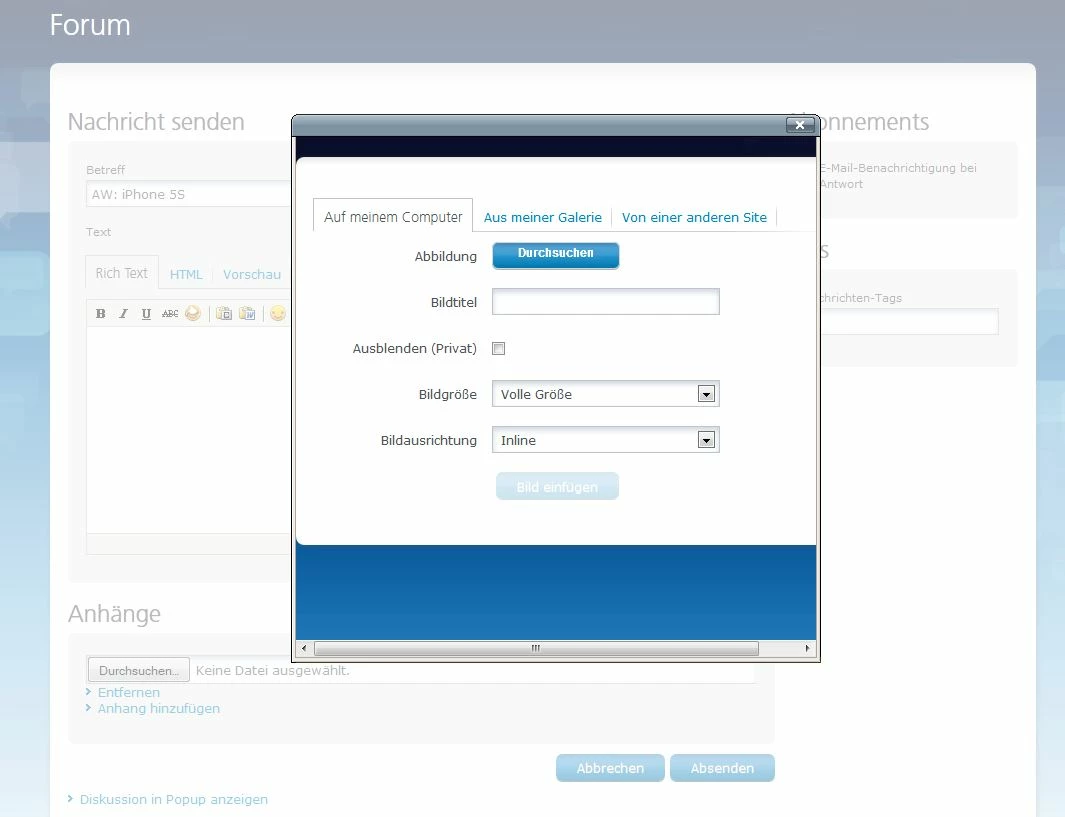
Task: Click the dialog horizontal scrollbar thumb
Action: [x=536, y=648]
